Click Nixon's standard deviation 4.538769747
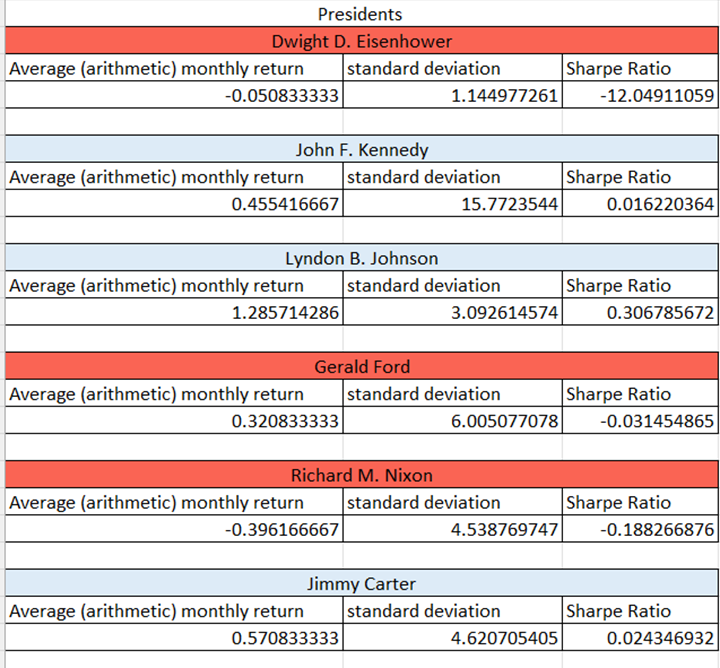The height and width of the screenshot is (668, 720). coord(452,529)
